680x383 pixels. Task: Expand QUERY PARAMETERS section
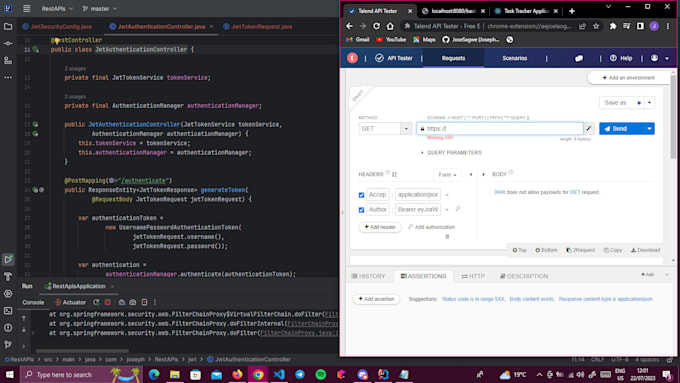tap(451, 153)
